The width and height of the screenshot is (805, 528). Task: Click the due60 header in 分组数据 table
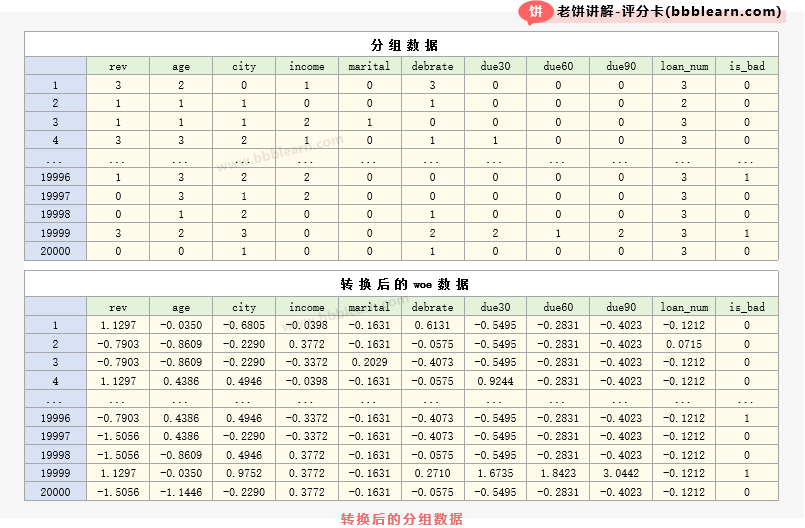tap(558, 66)
